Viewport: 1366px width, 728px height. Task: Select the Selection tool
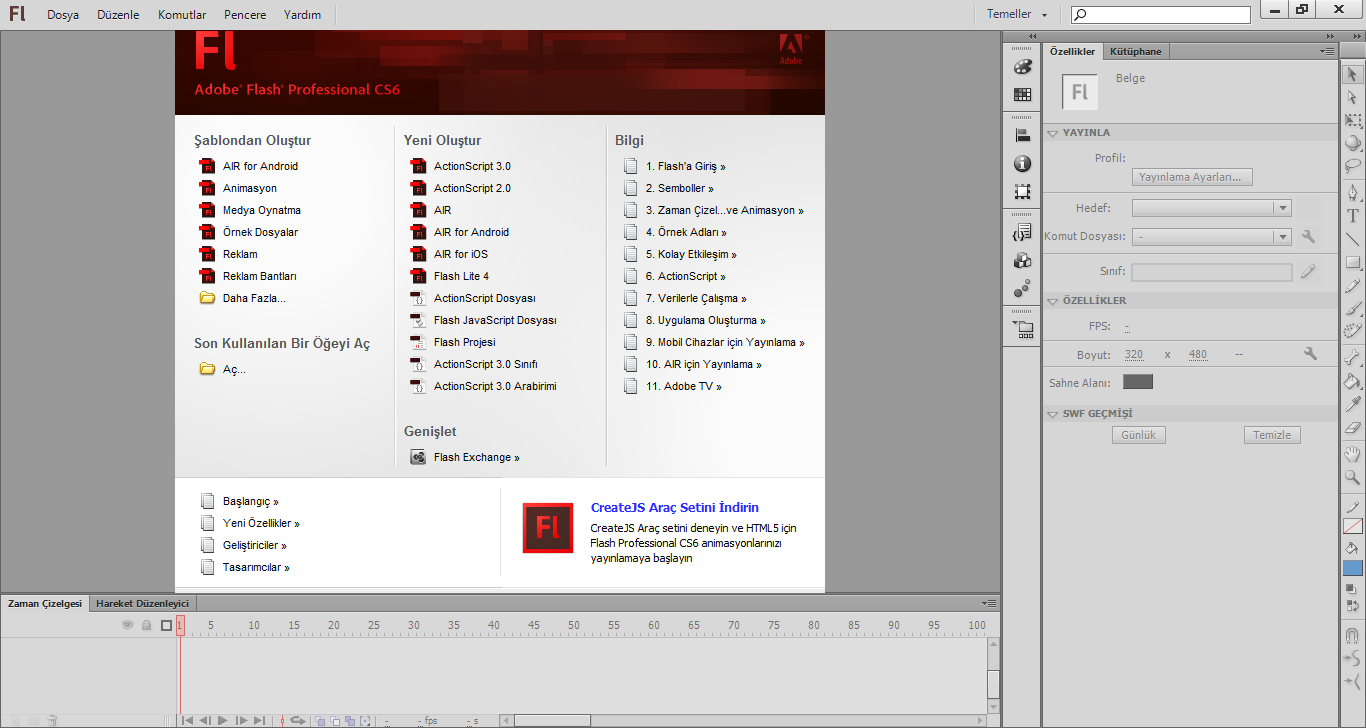pos(1353,74)
